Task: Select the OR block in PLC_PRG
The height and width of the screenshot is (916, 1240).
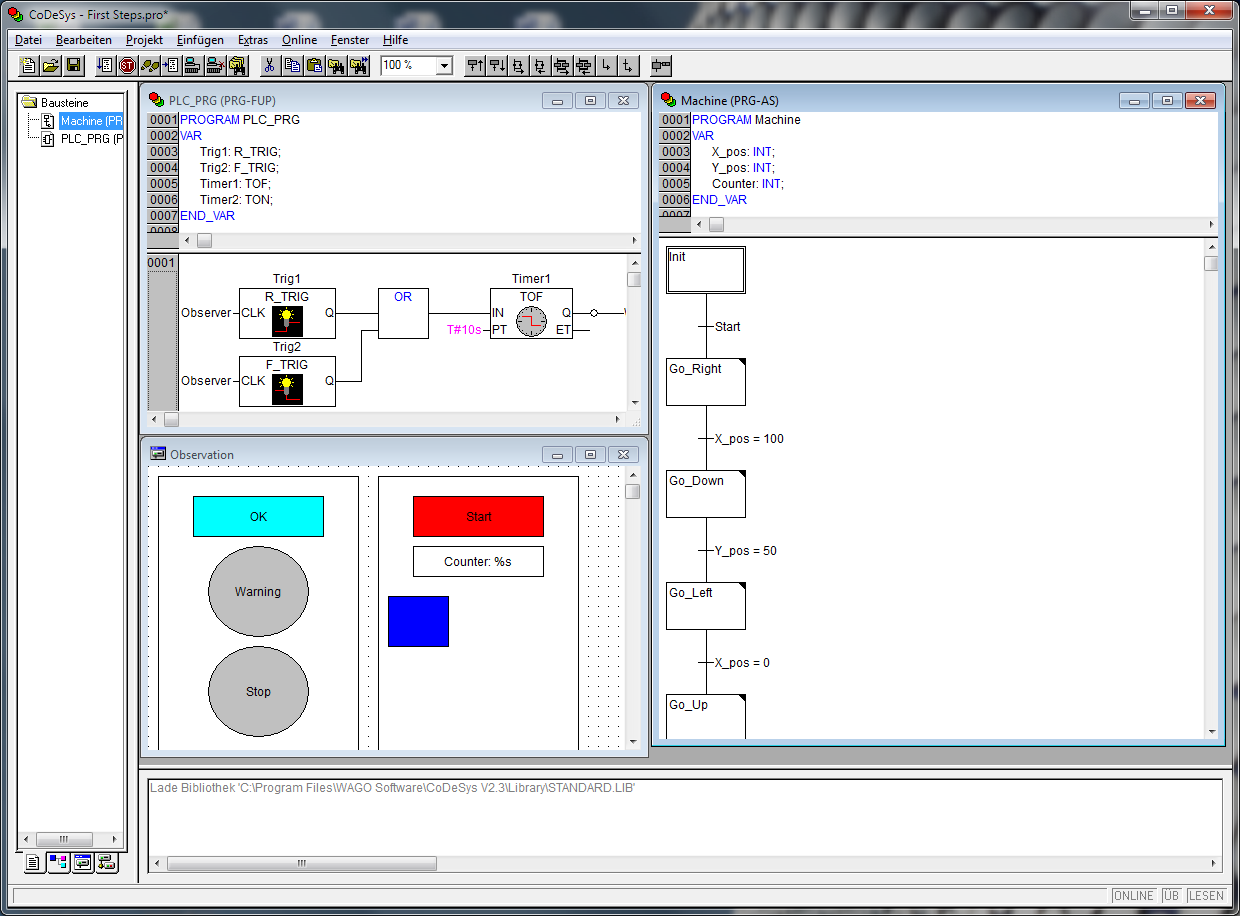Action: pos(403,313)
